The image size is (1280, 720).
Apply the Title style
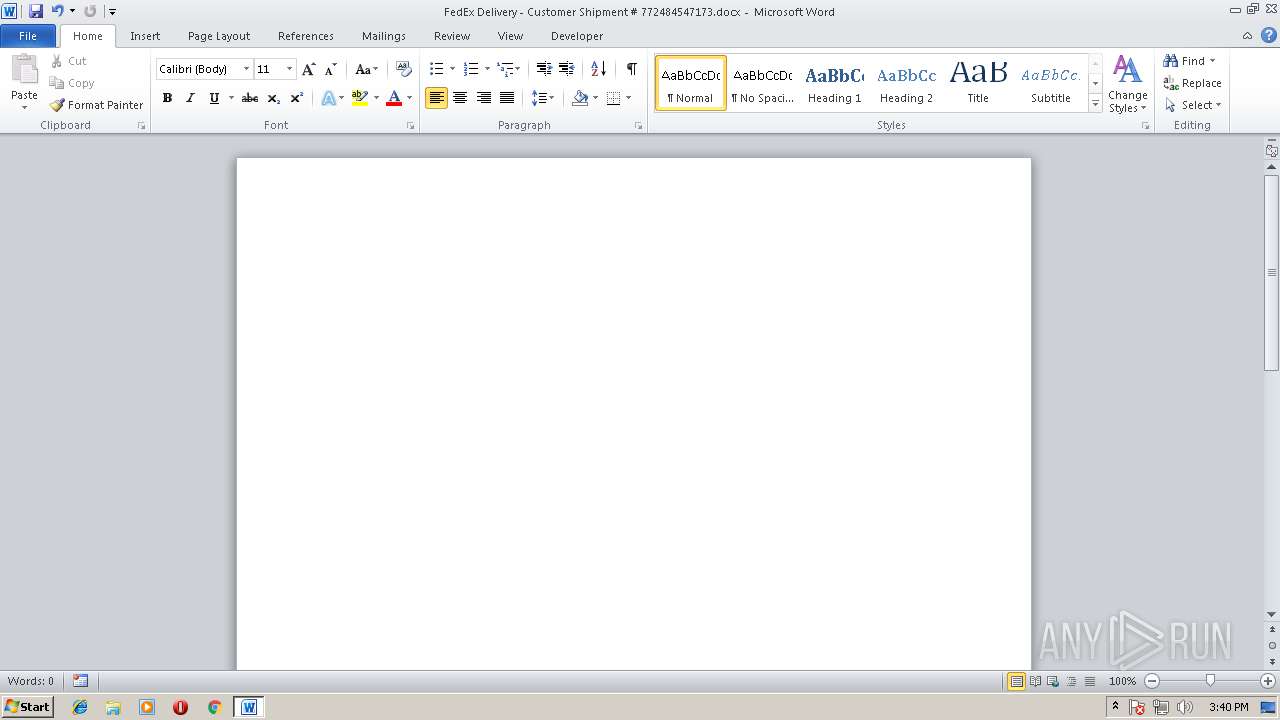(x=978, y=83)
